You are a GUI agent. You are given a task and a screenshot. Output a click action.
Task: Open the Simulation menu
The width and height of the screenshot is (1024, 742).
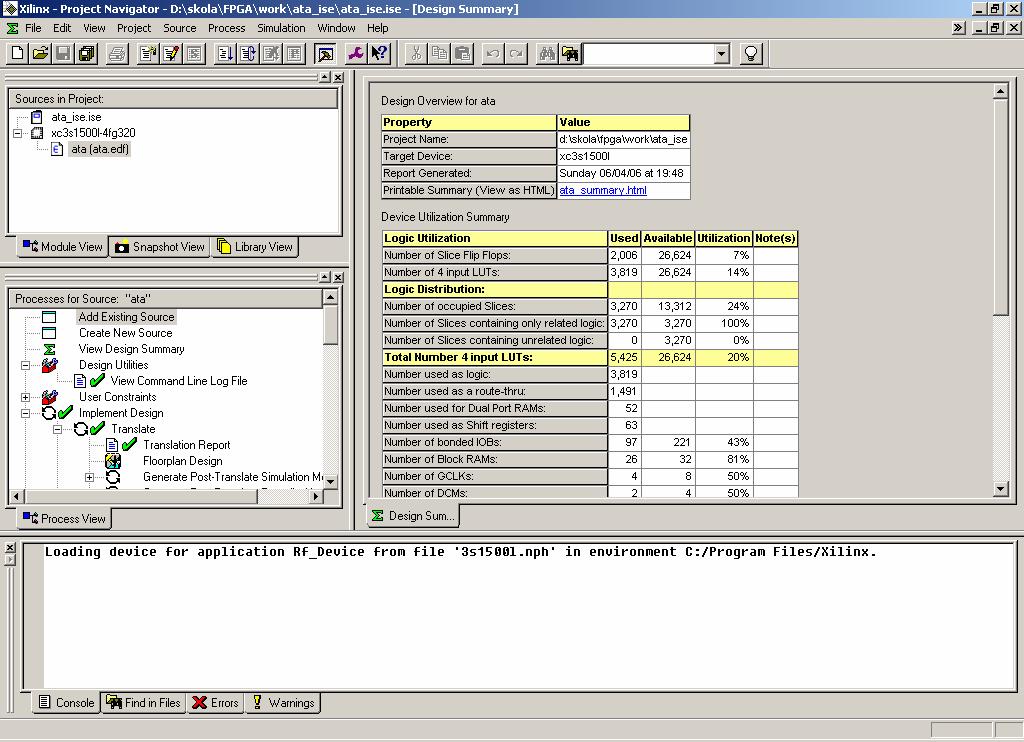281,28
